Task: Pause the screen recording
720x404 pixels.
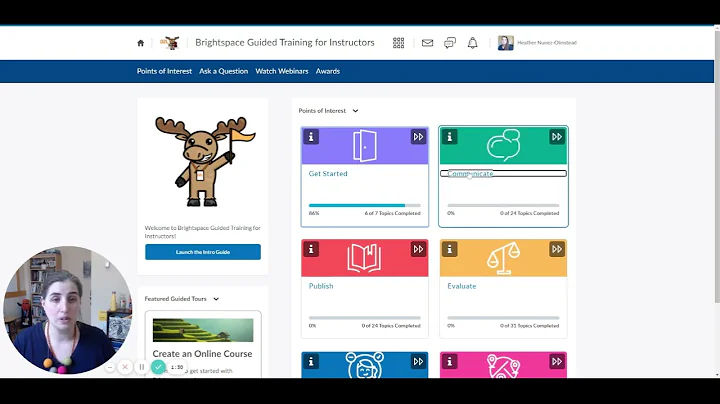Action: point(142,367)
